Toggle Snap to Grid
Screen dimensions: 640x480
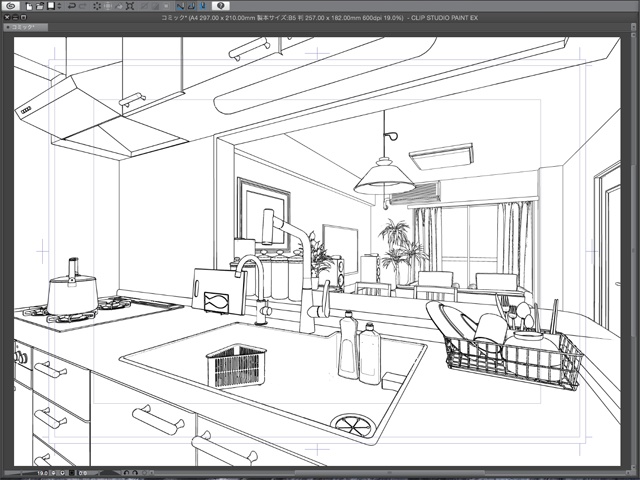click(202, 6)
